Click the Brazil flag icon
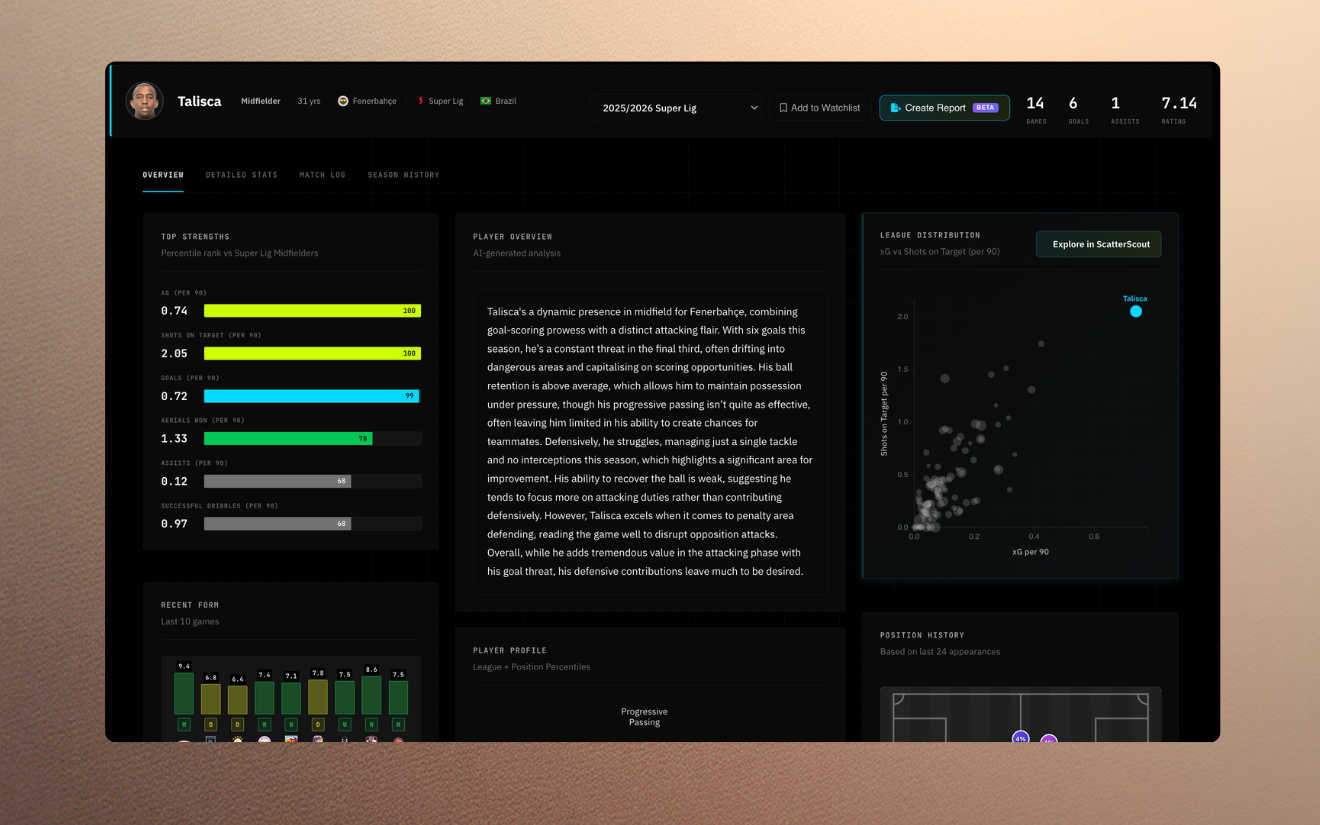Viewport: 1320px width, 825px height. pyautogui.click(x=486, y=101)
